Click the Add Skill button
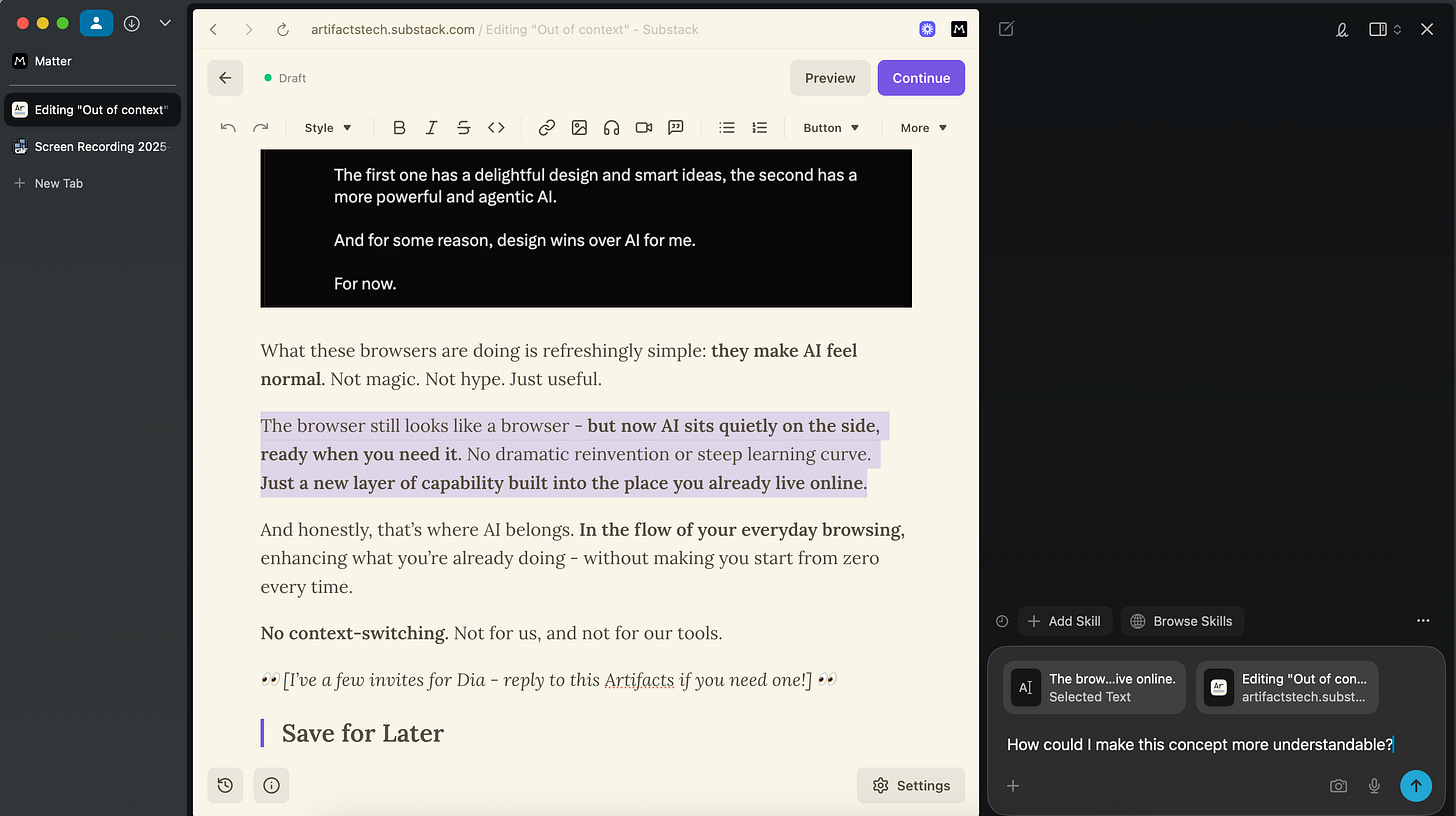This screenshot has width=1456, height=816. tap(1065, 621)
